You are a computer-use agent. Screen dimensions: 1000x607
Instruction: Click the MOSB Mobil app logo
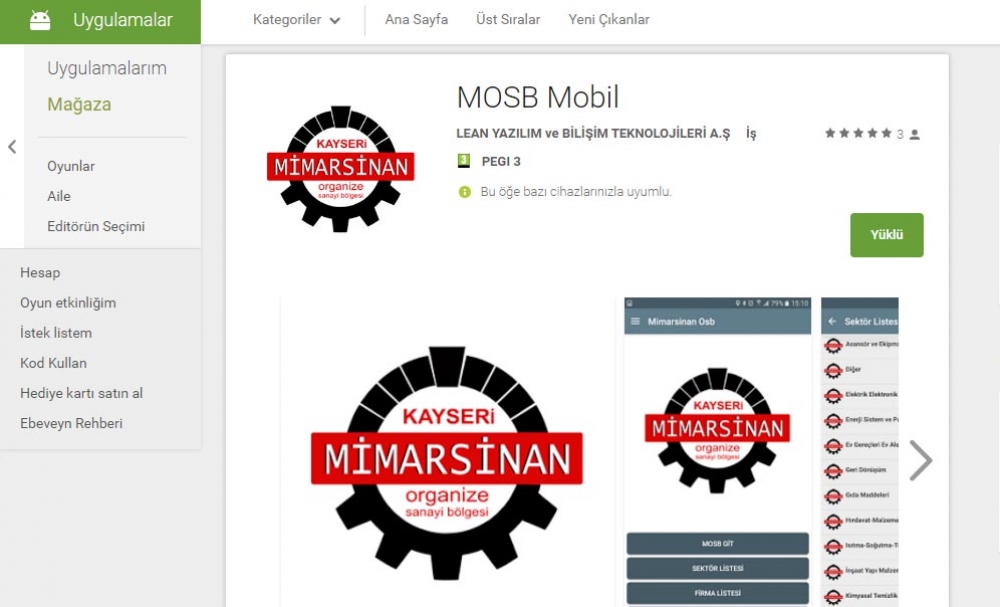click(x=341, y=169)
